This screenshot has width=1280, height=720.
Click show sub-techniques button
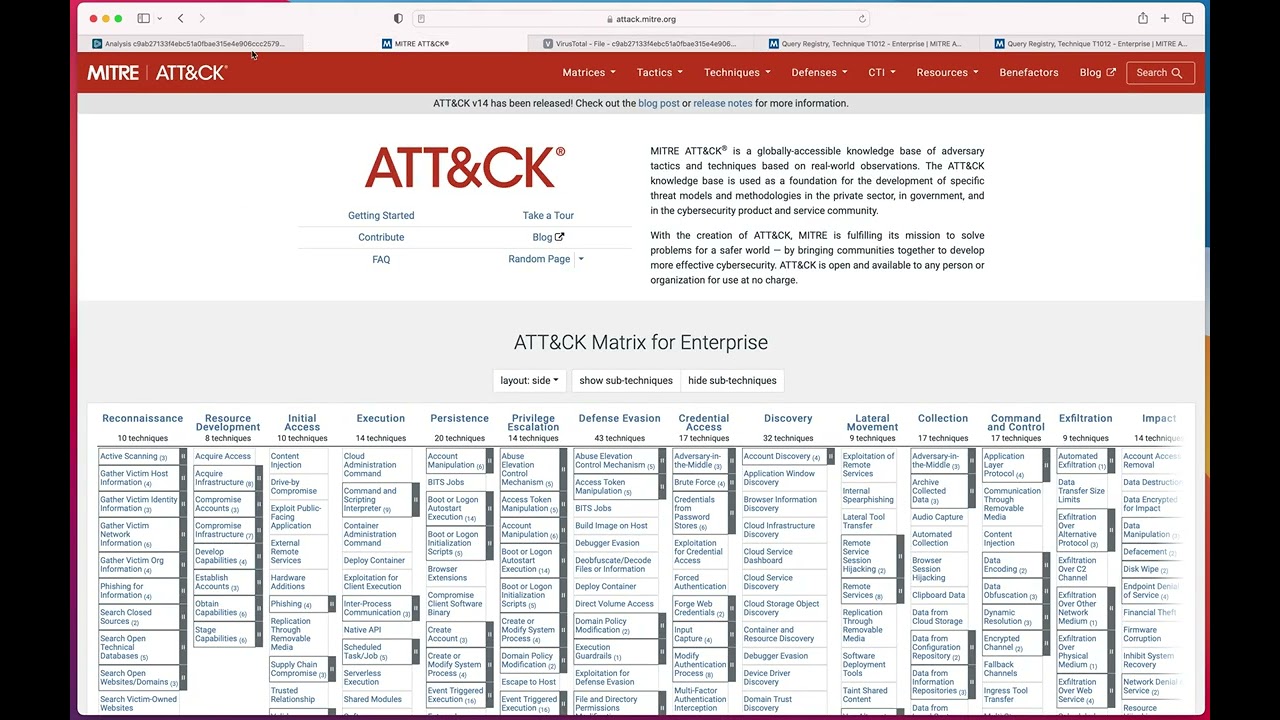(x=626, y=380)
